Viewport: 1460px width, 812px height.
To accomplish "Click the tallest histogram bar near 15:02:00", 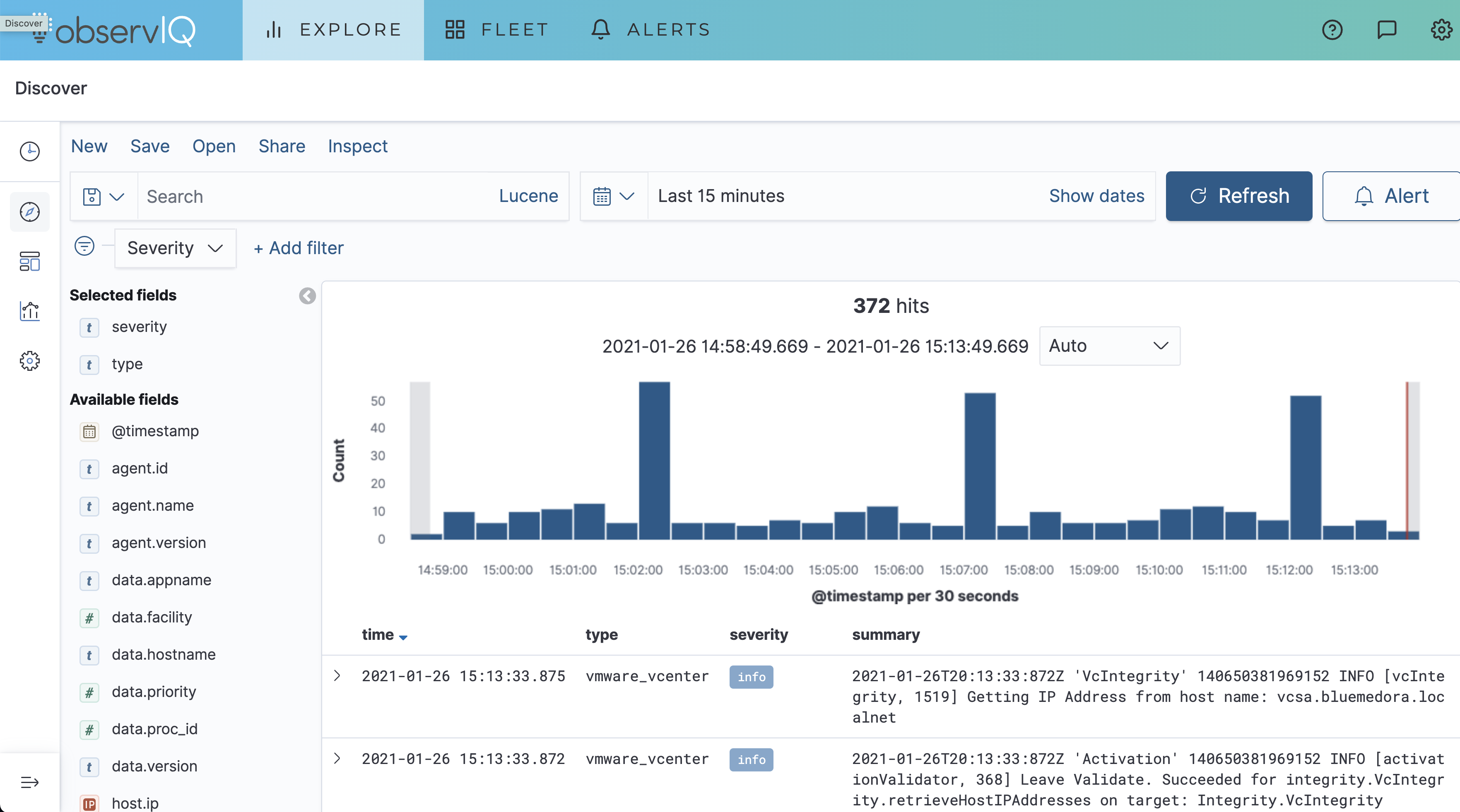I will (x=654, y=460).
